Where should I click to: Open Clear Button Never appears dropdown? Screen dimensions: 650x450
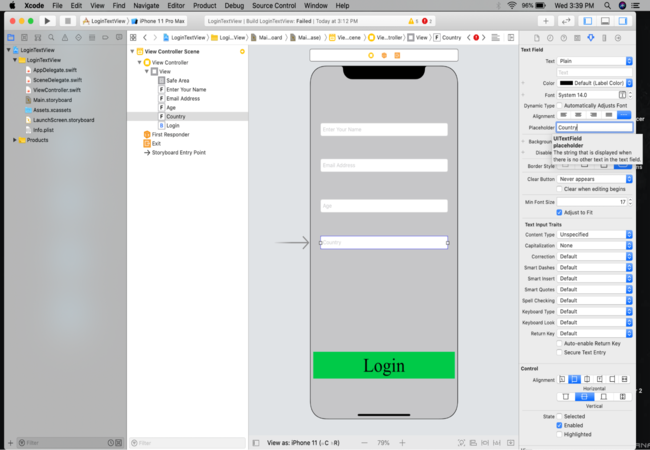(x=594, y=179)
